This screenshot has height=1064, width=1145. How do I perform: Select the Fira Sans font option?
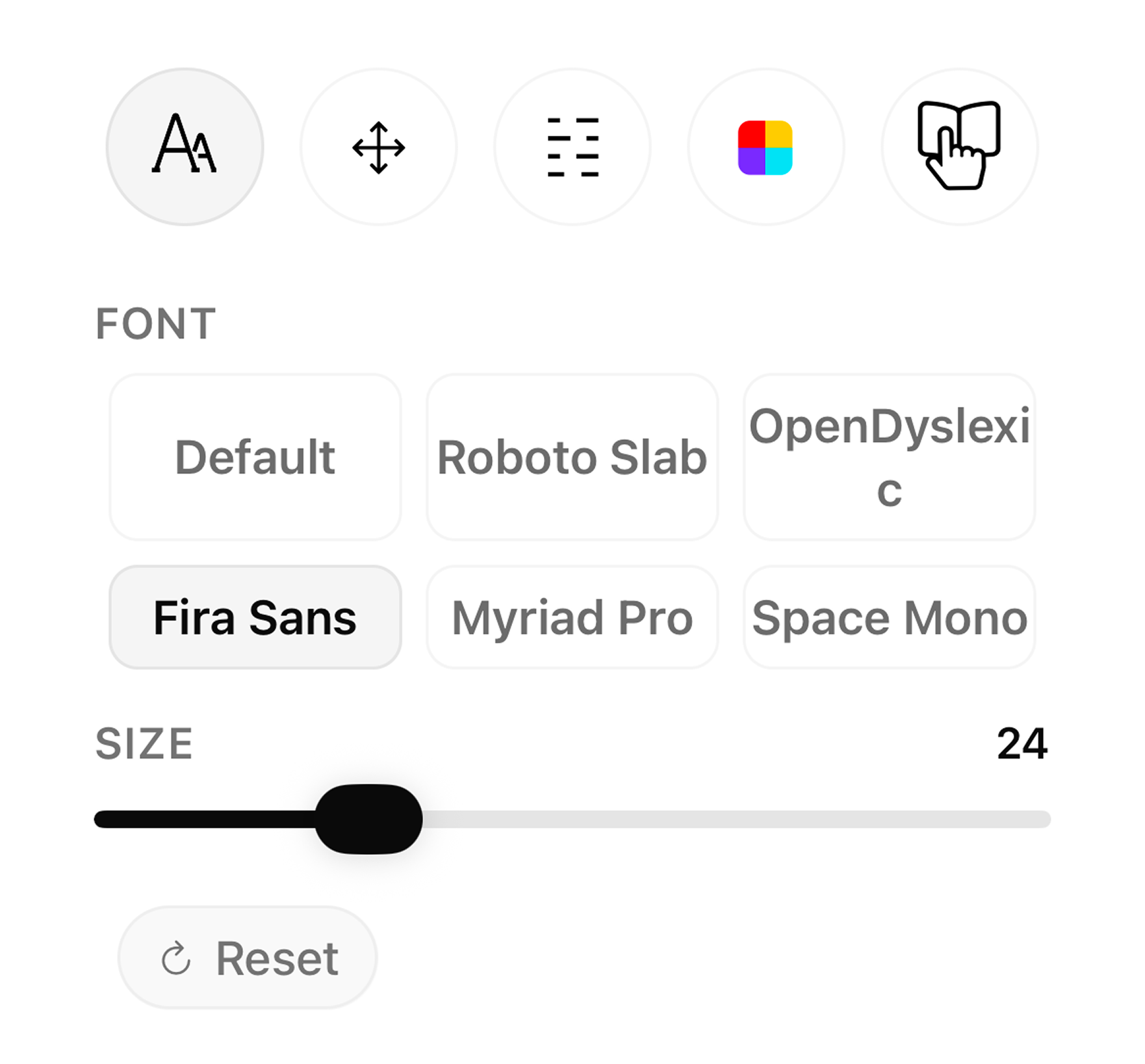255,617
